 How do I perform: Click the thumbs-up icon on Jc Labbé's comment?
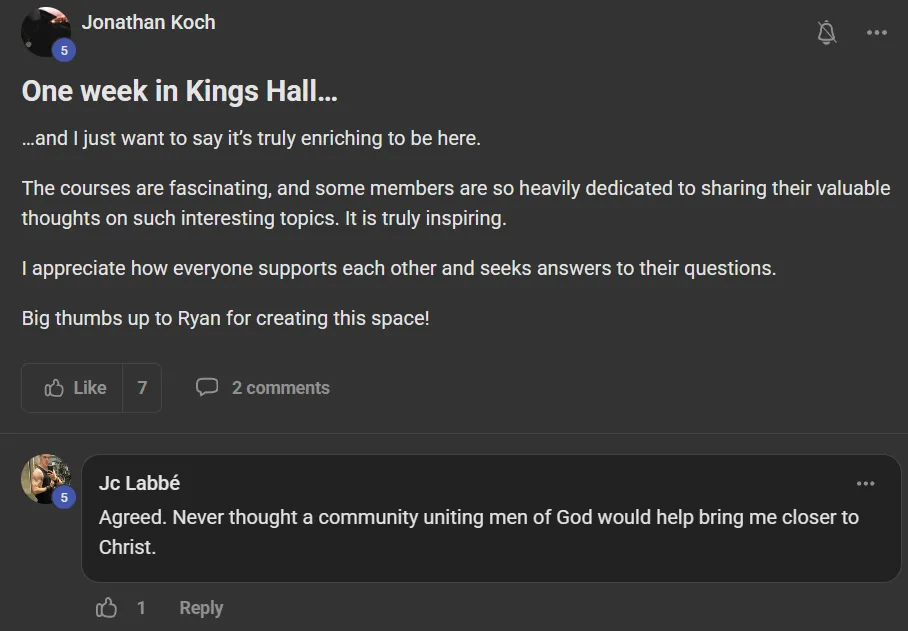[x=106, y=607]
